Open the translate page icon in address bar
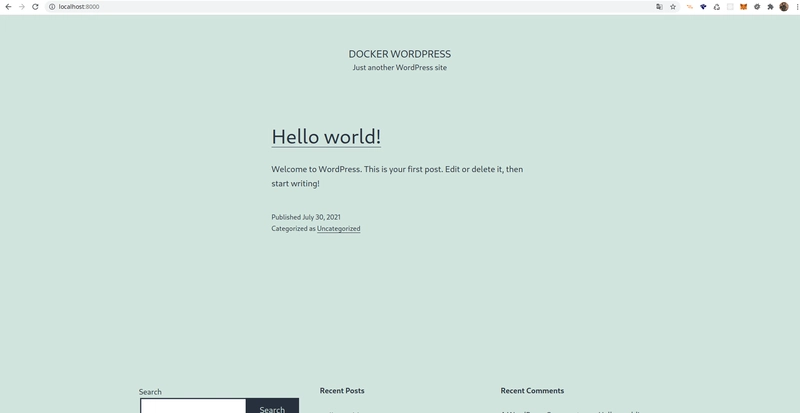Image resolution: width=800 pixels, height=413 pixels. click(659, 7)
